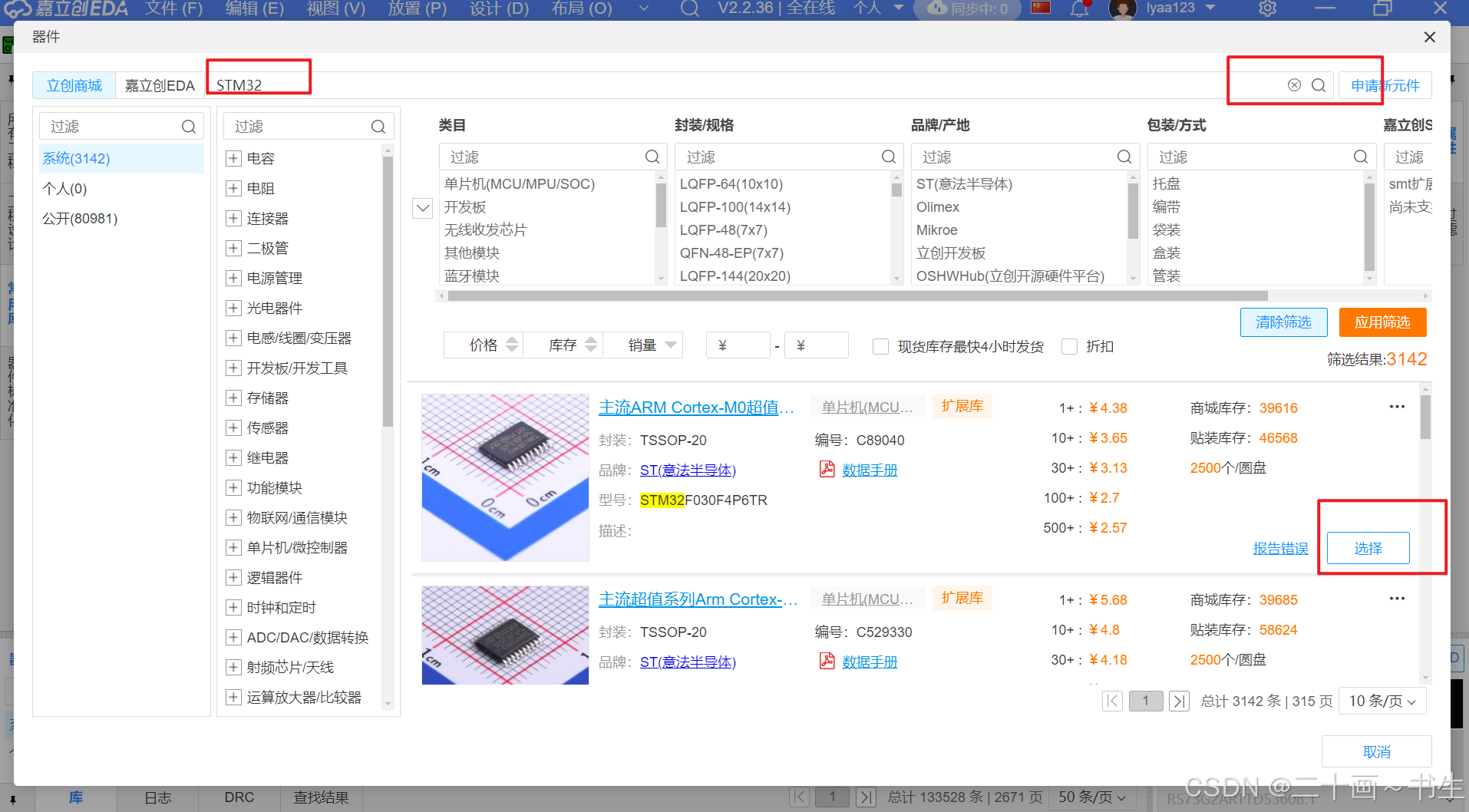Click the maximum price input field
The height and width of the screenshot is (812, 1469).
817,345
